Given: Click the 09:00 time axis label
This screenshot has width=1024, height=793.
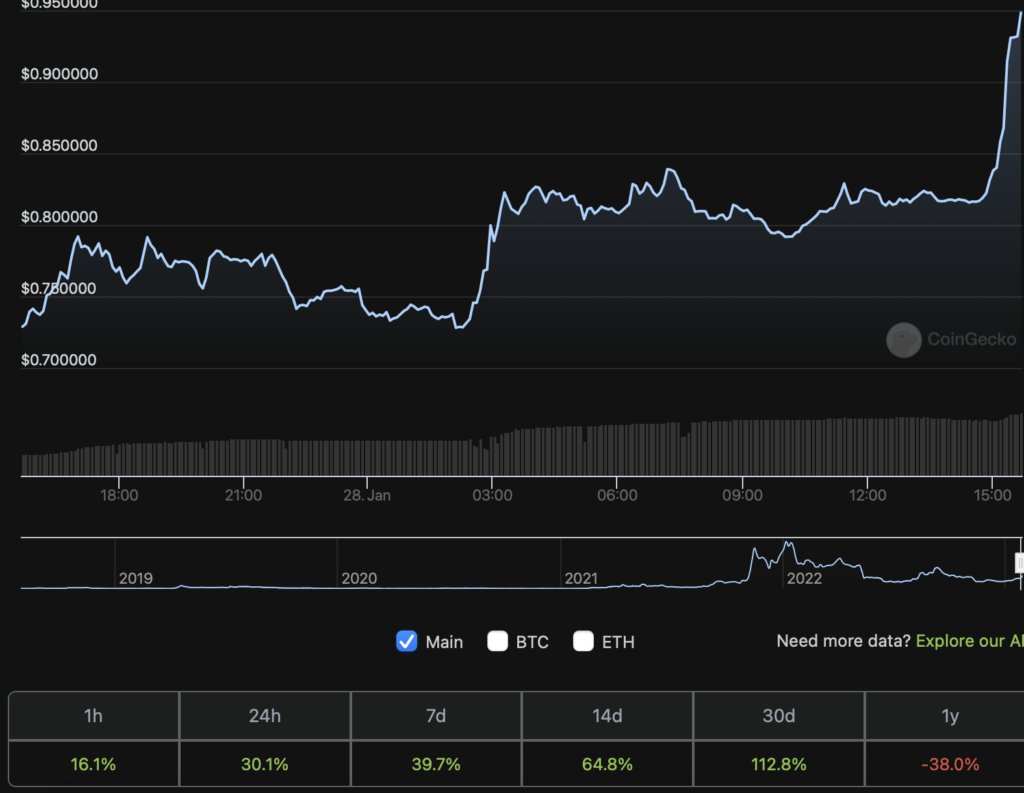Looking at the screenshot, I should [x=743, y=495].
